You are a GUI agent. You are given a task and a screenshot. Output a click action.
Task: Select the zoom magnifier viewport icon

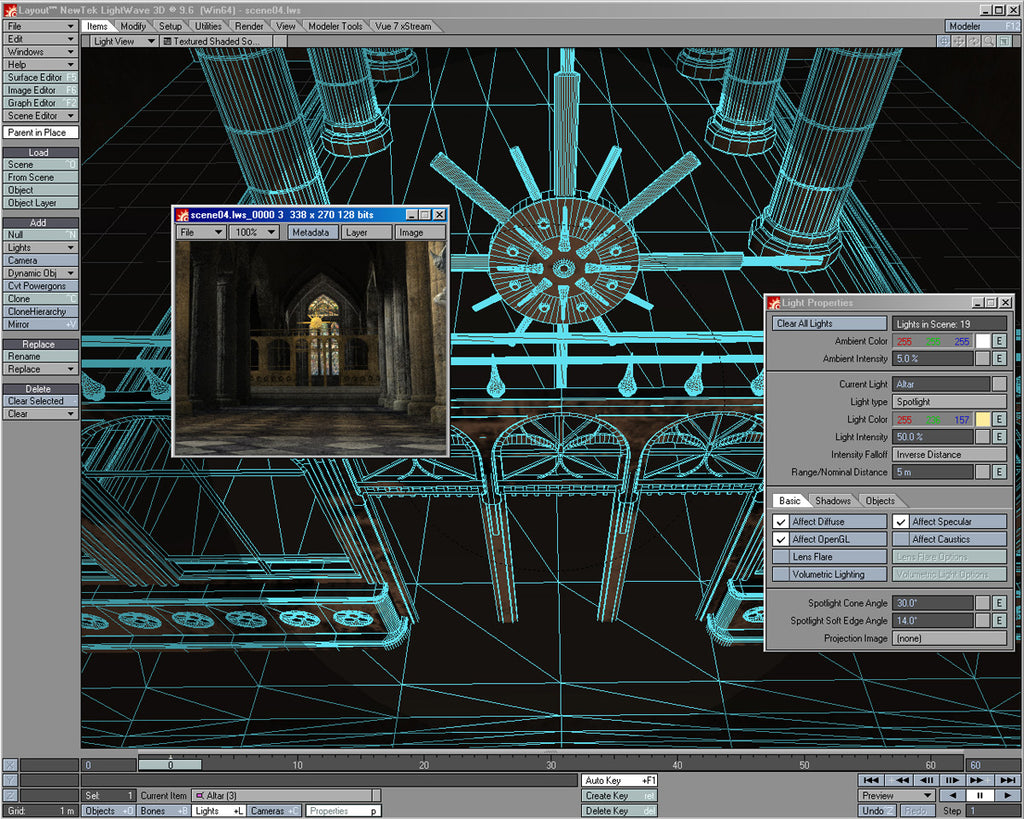point(988,41)
